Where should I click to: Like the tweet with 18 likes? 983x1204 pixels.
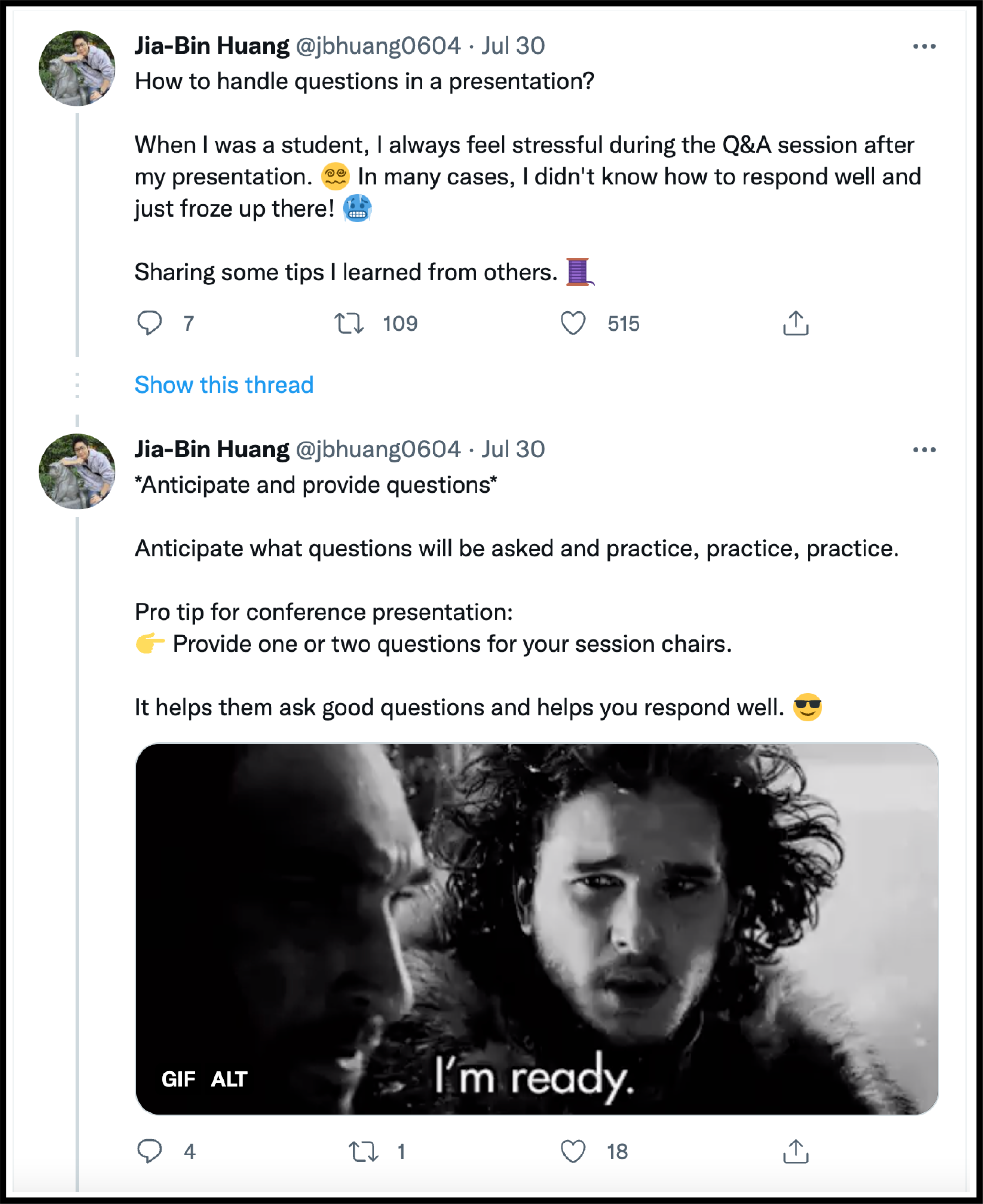[x=573, y=1151]
